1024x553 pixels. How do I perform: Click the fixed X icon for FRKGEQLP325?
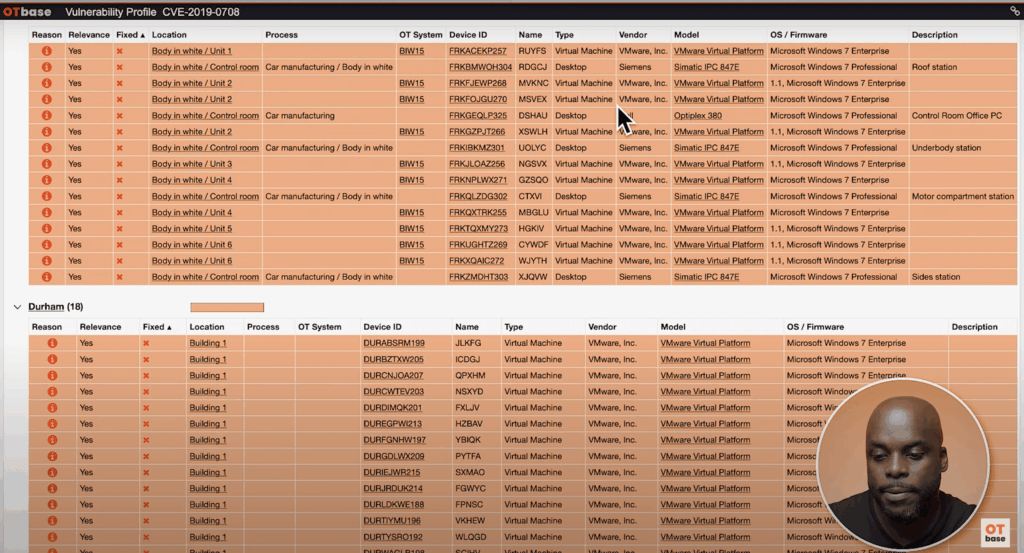click(120, 116)
